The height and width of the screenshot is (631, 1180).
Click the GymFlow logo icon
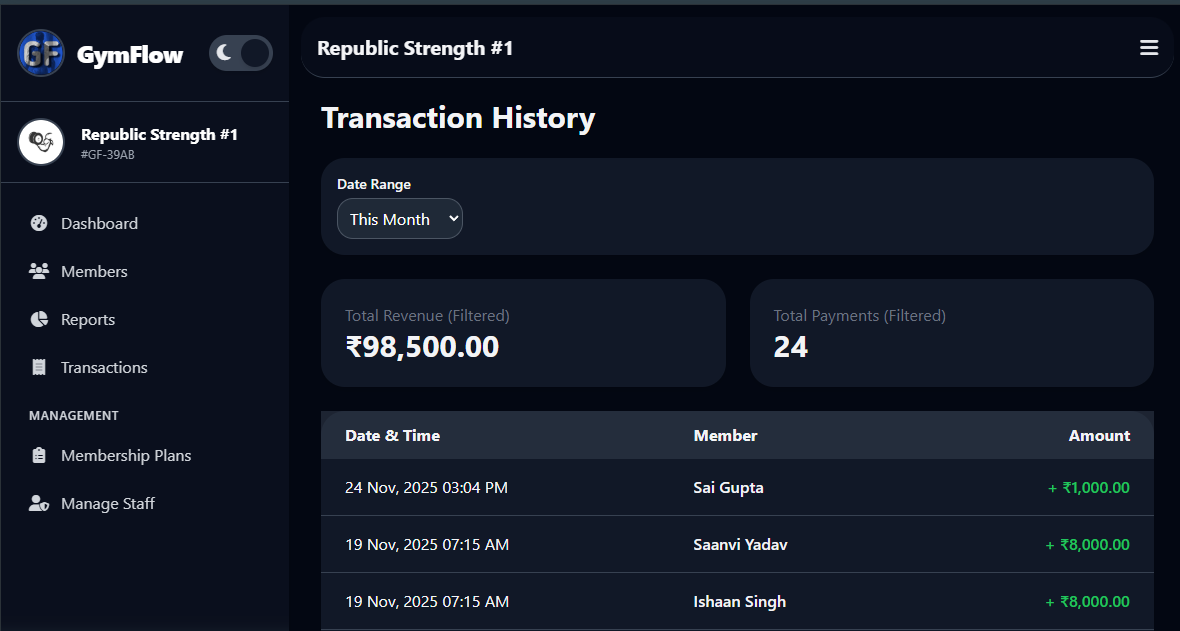click(x=40, y=53)
